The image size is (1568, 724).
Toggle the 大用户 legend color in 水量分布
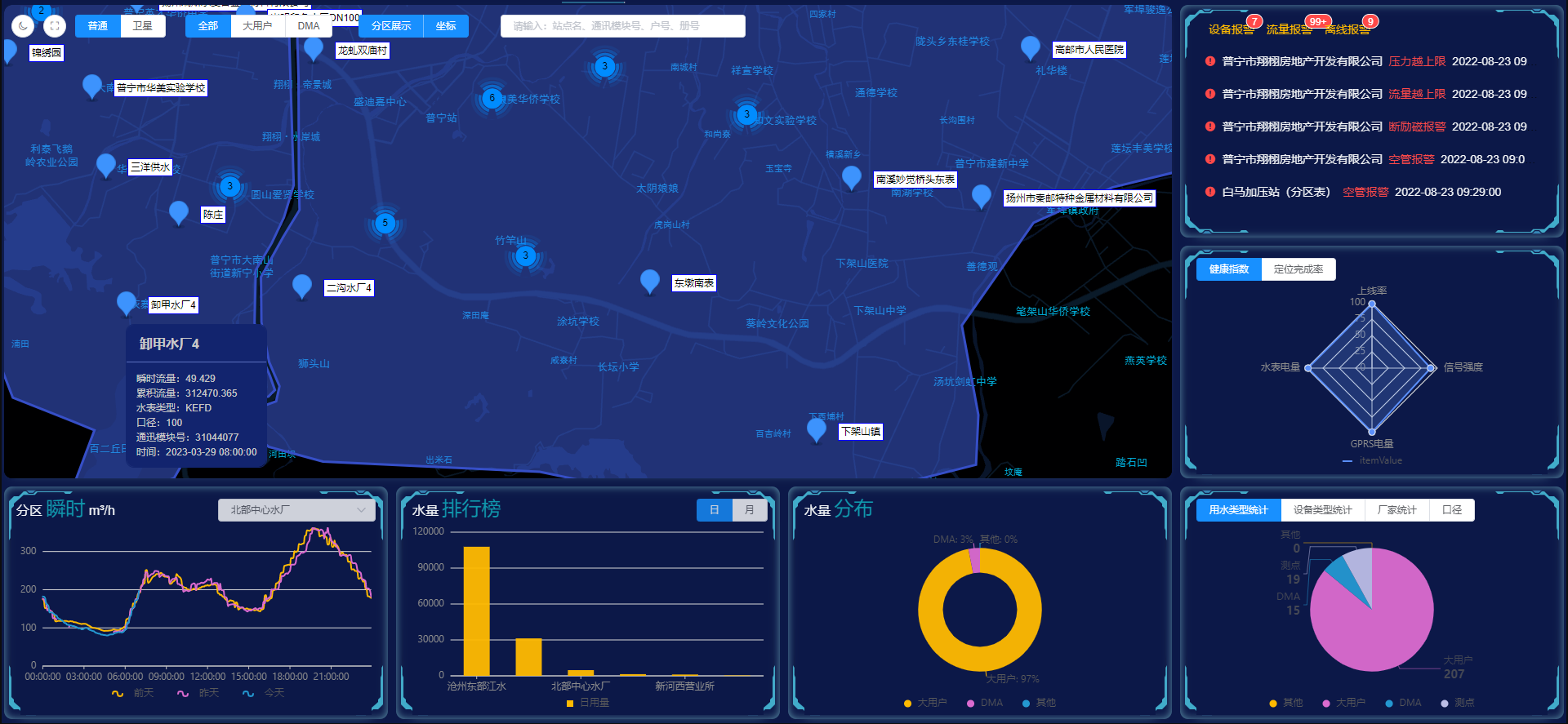[x=908, y=703]
